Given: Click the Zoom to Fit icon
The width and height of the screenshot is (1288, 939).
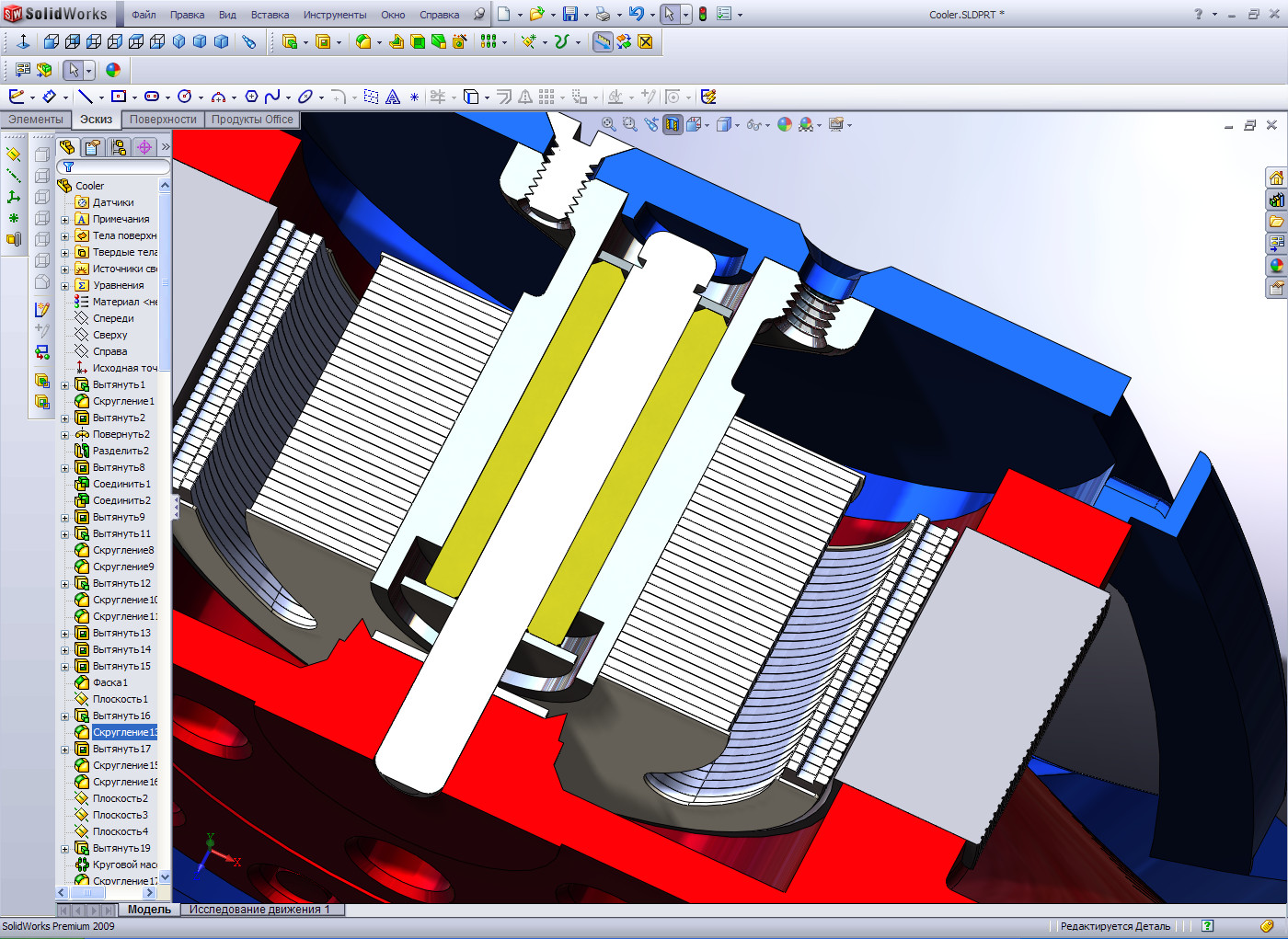Looking at the screenshot, I should [608, 124].
